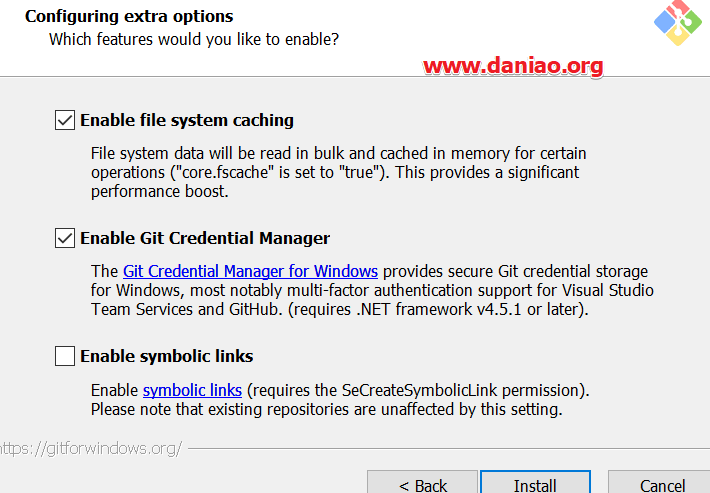Image resolution: width=710 pixels, height=493 pixels.
Task: Tick the file system caching checkbox square
Action: coord(65,120)
